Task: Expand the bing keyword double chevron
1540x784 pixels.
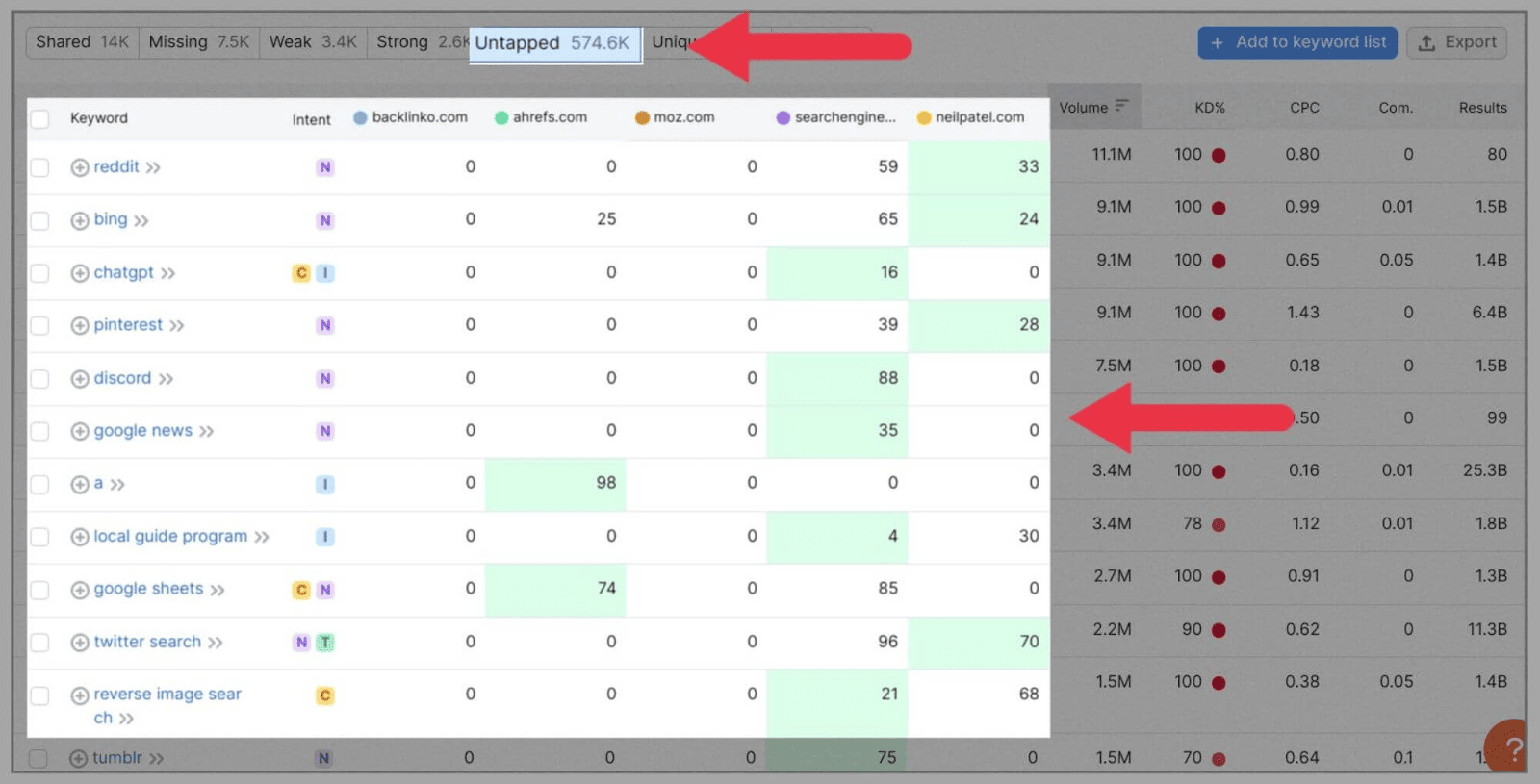Action: tap(141, 221)
